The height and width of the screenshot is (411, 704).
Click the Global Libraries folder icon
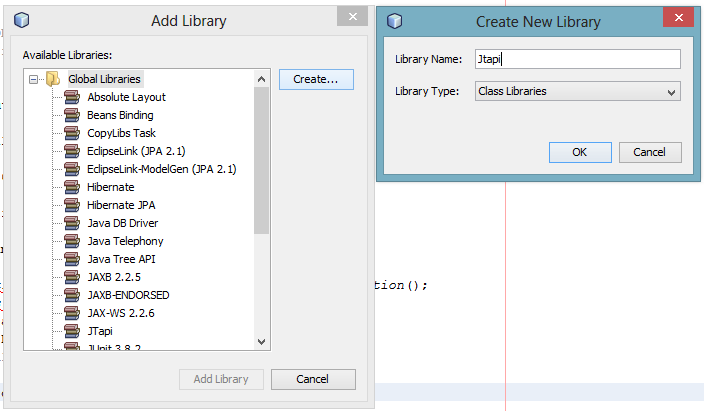coord(53,79)
